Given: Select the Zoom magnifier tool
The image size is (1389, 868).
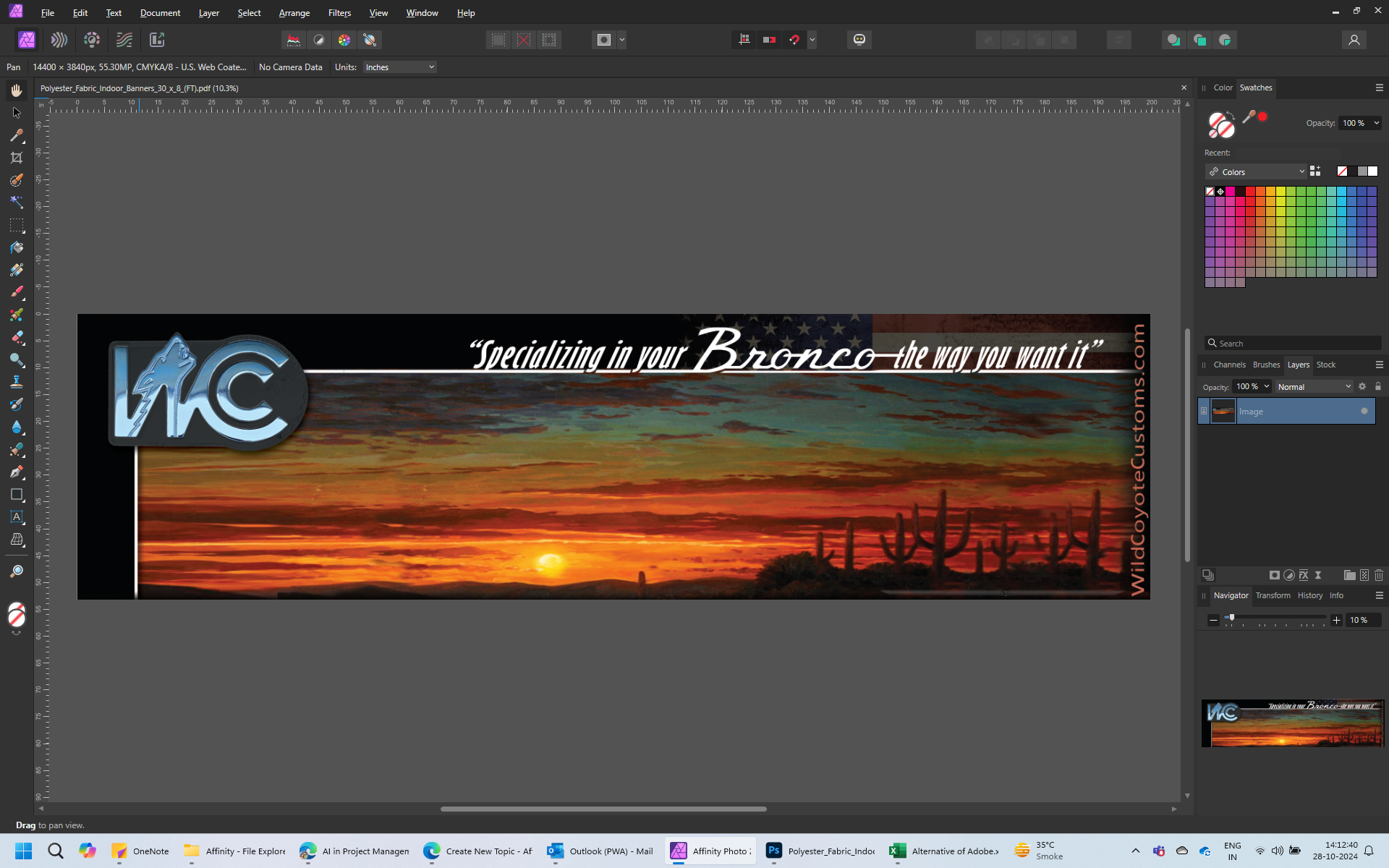Looking at the screenshot, I should click(x=17, y=571).
